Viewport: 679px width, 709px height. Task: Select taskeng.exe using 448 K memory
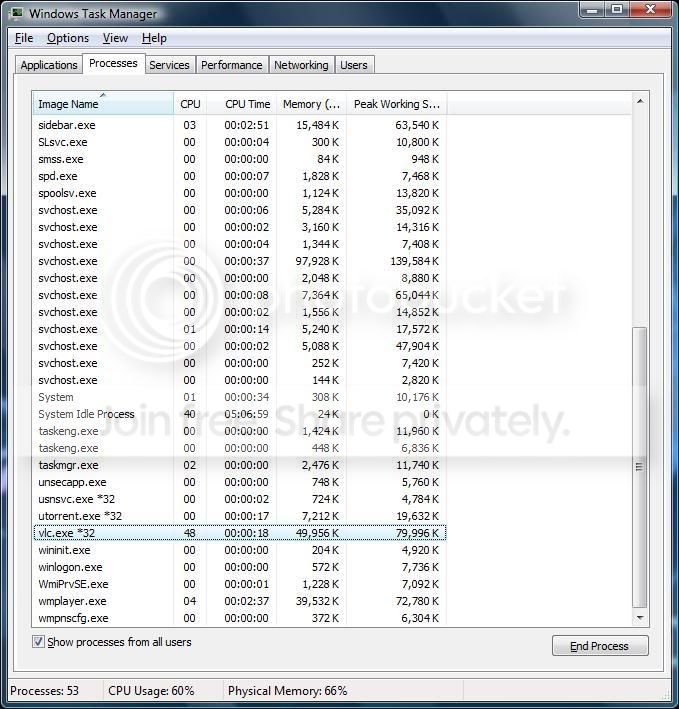point(240,448)
